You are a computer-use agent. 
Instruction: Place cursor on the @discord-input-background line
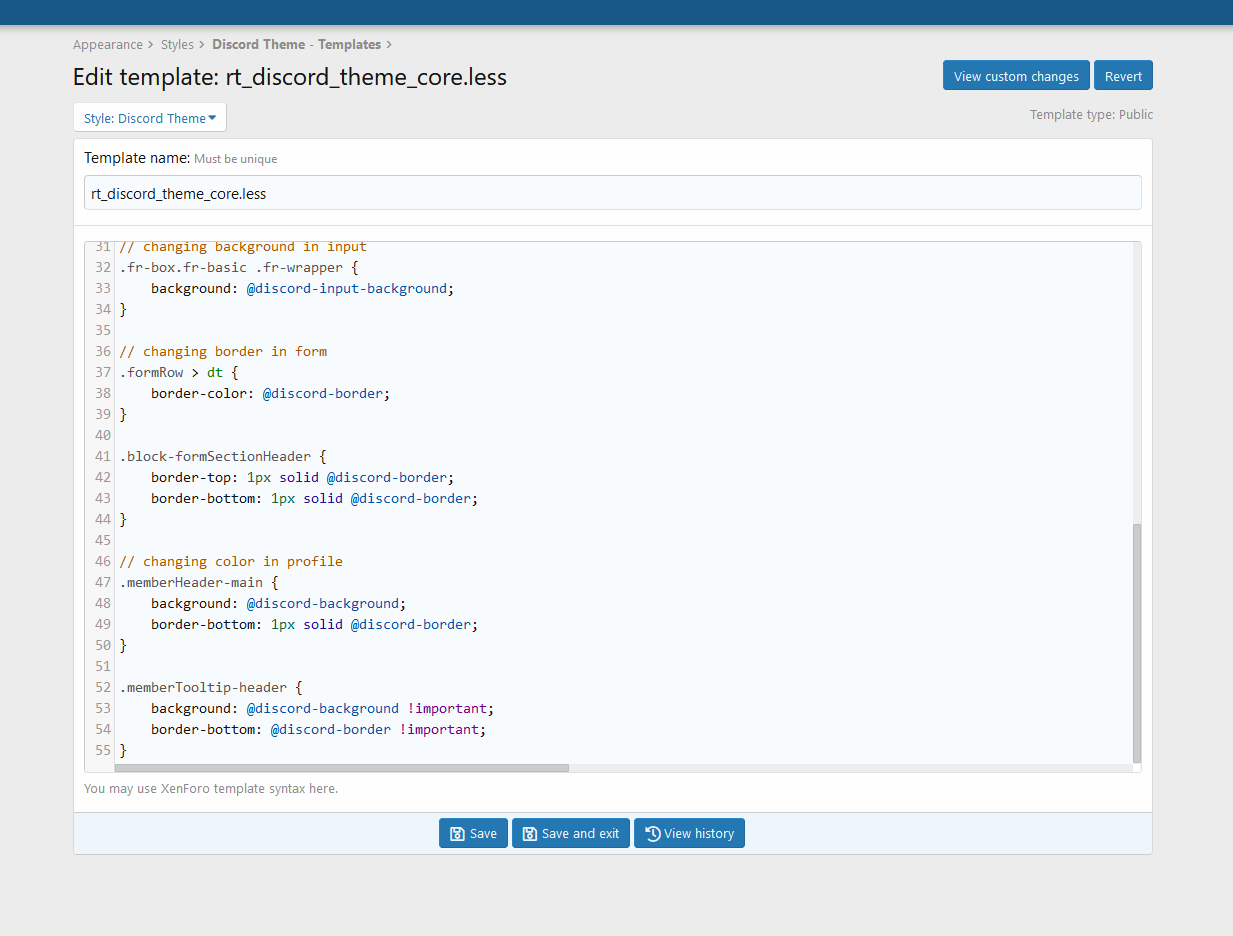pyautogui.click(x=302, y=288)
